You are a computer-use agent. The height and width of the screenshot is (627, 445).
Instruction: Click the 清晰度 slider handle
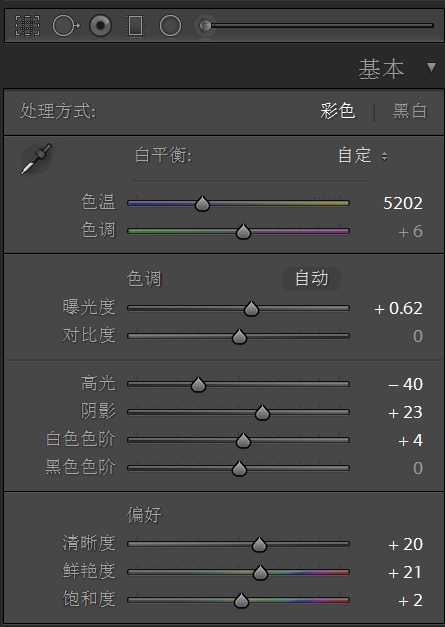[x=259, y=545]
